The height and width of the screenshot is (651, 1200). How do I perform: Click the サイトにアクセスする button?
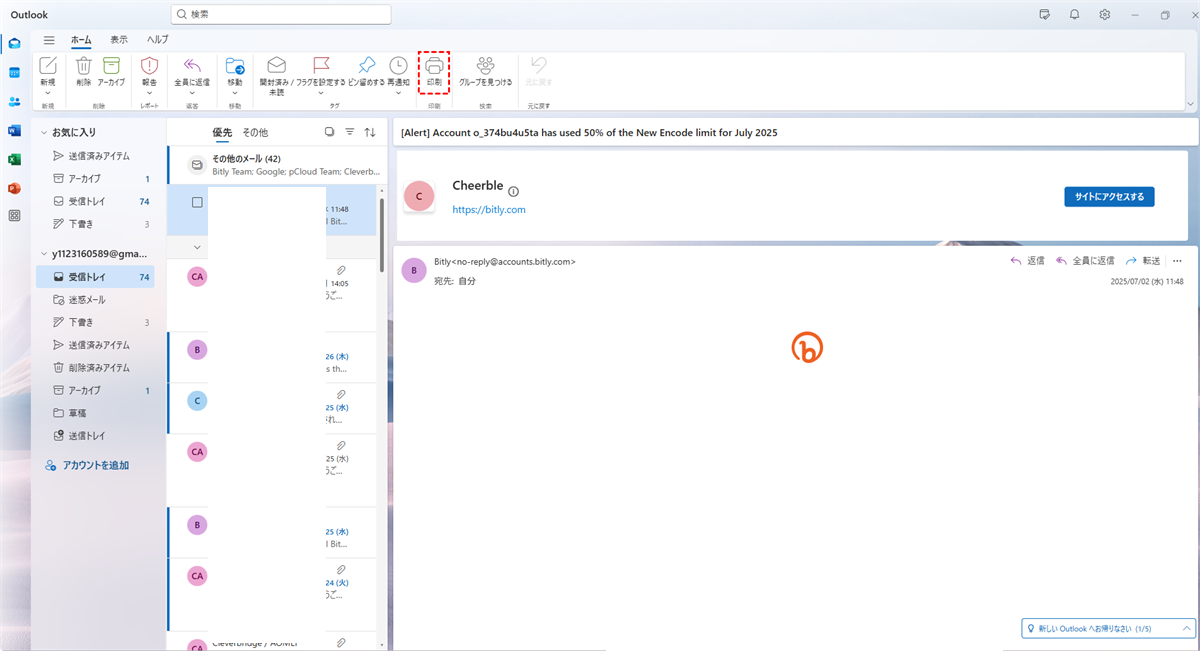(1109, 196)
